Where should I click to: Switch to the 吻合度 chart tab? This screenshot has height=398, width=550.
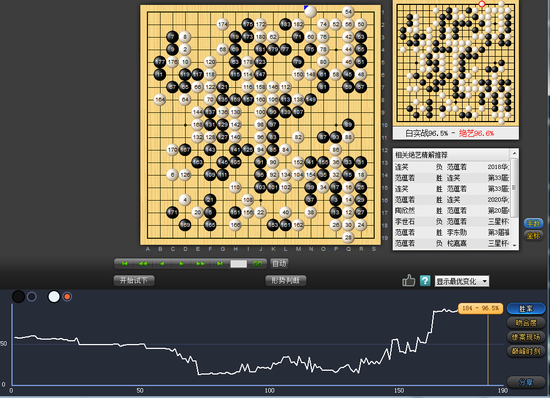[526, 323]
